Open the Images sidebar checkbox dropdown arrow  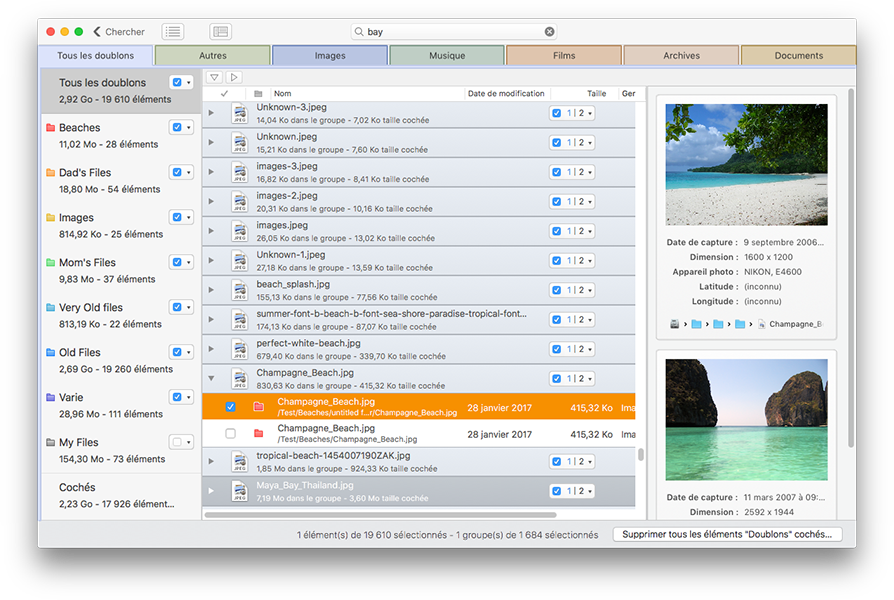(189, 217)
